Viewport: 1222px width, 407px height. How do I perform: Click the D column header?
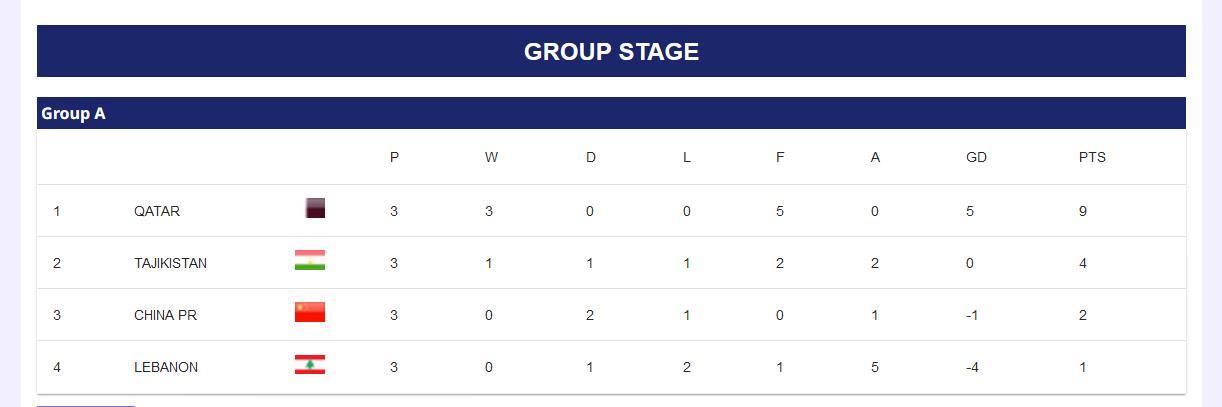tap(590, 157)
